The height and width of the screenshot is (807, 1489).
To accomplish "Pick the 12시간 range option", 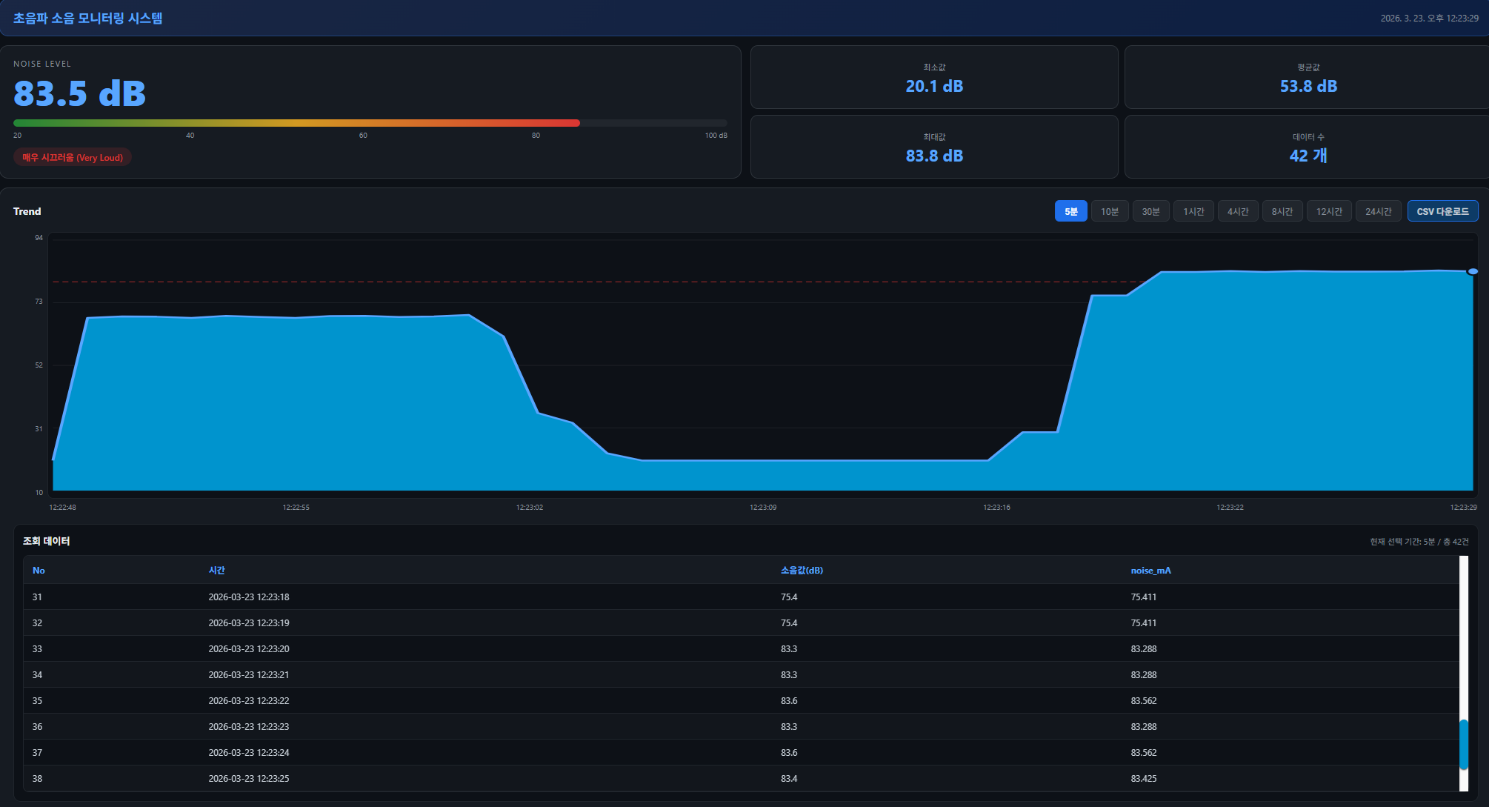I will [x=1328, y=211].
